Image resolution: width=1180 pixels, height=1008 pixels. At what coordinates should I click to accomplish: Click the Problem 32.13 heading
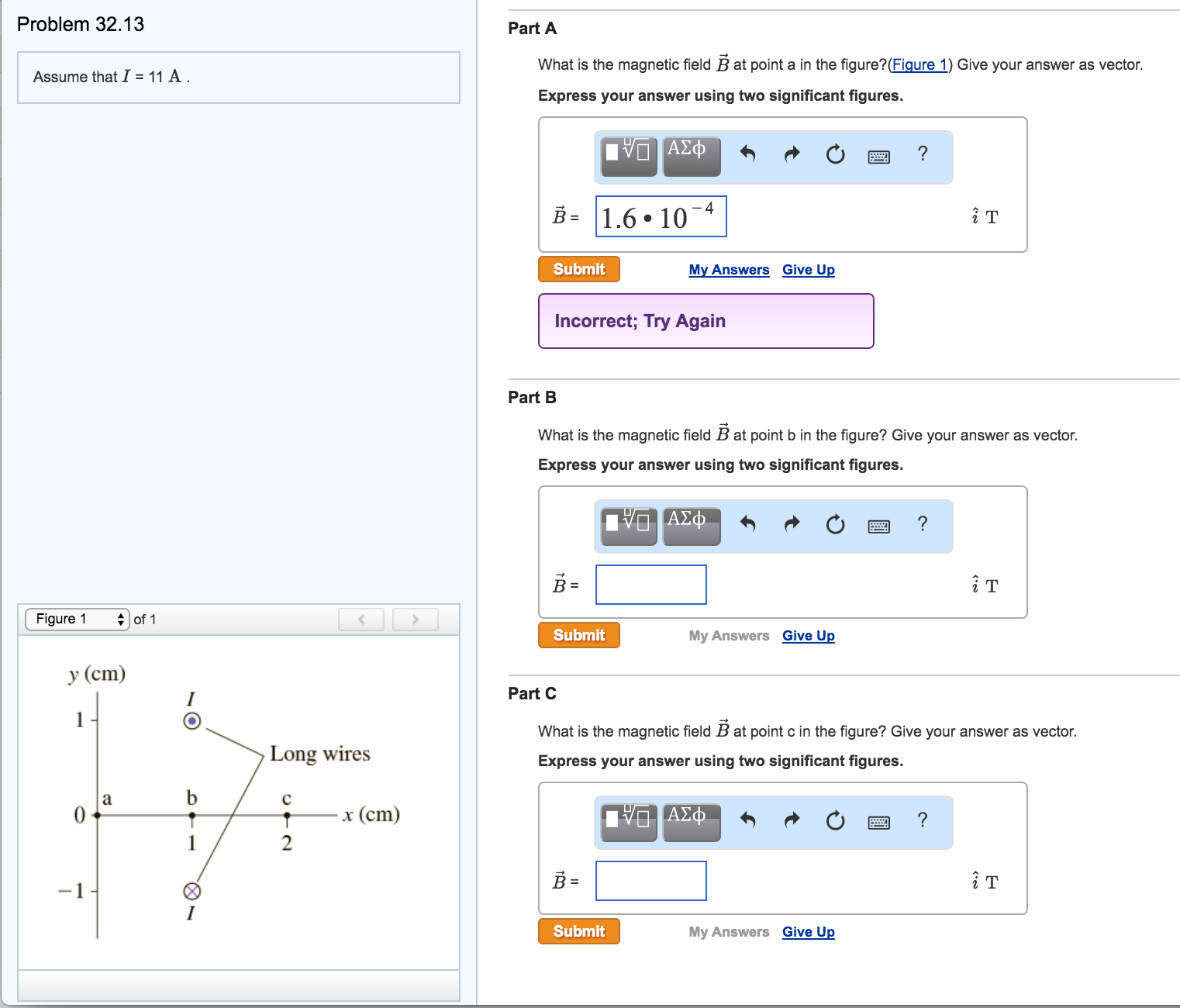pos(81,24)
